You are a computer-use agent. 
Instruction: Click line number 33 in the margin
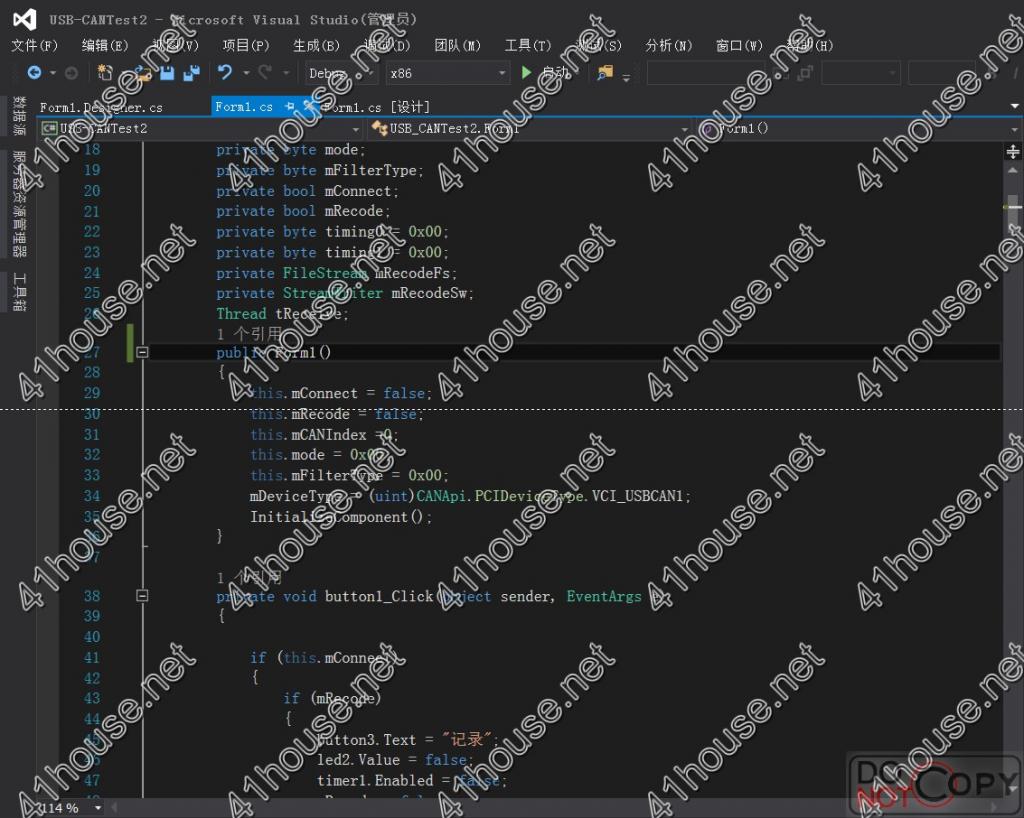[x=92, y=475]
